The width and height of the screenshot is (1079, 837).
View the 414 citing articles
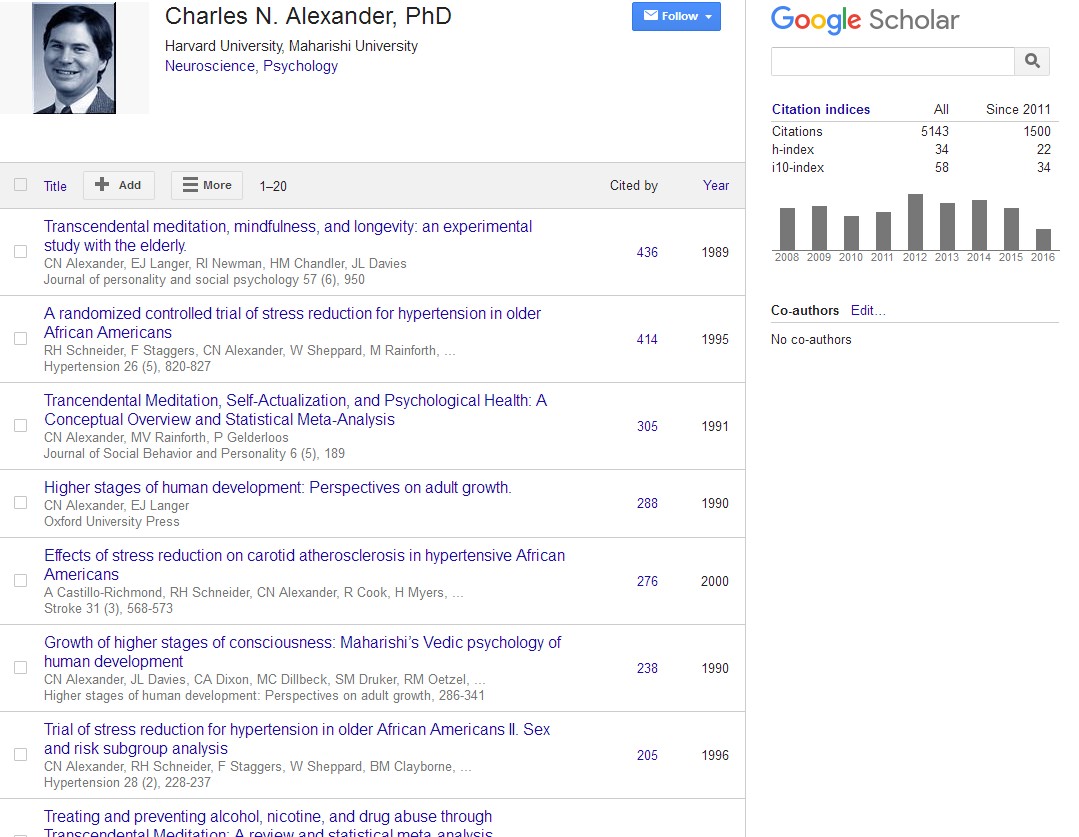point(647,339)
